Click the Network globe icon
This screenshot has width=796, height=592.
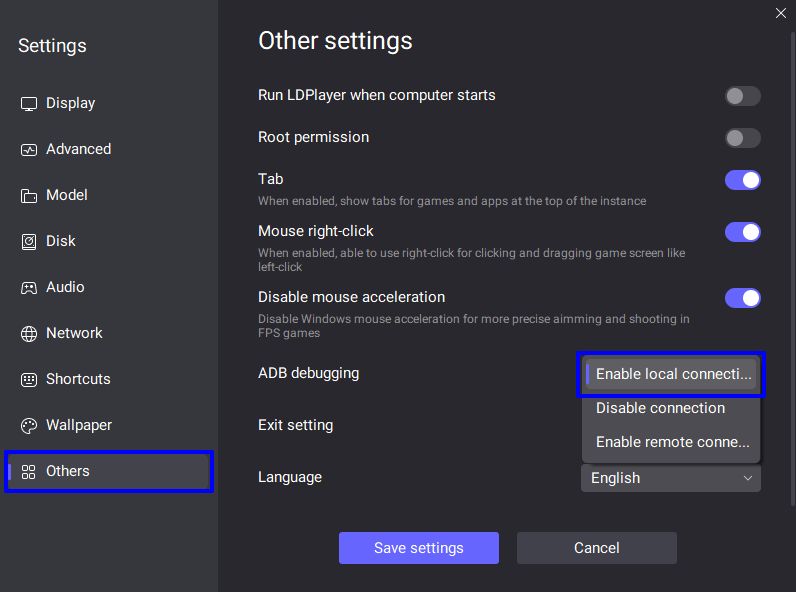tap(29, 334)
